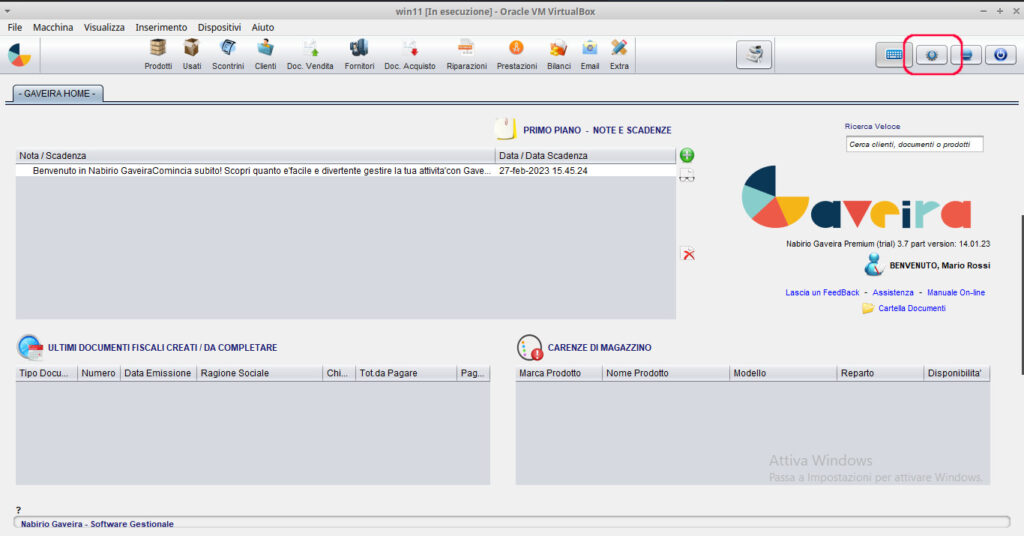Viewport: 1024px width, 536px height.
Task: Open the Bilanci balance icon
Action: [x=558, y=54]
